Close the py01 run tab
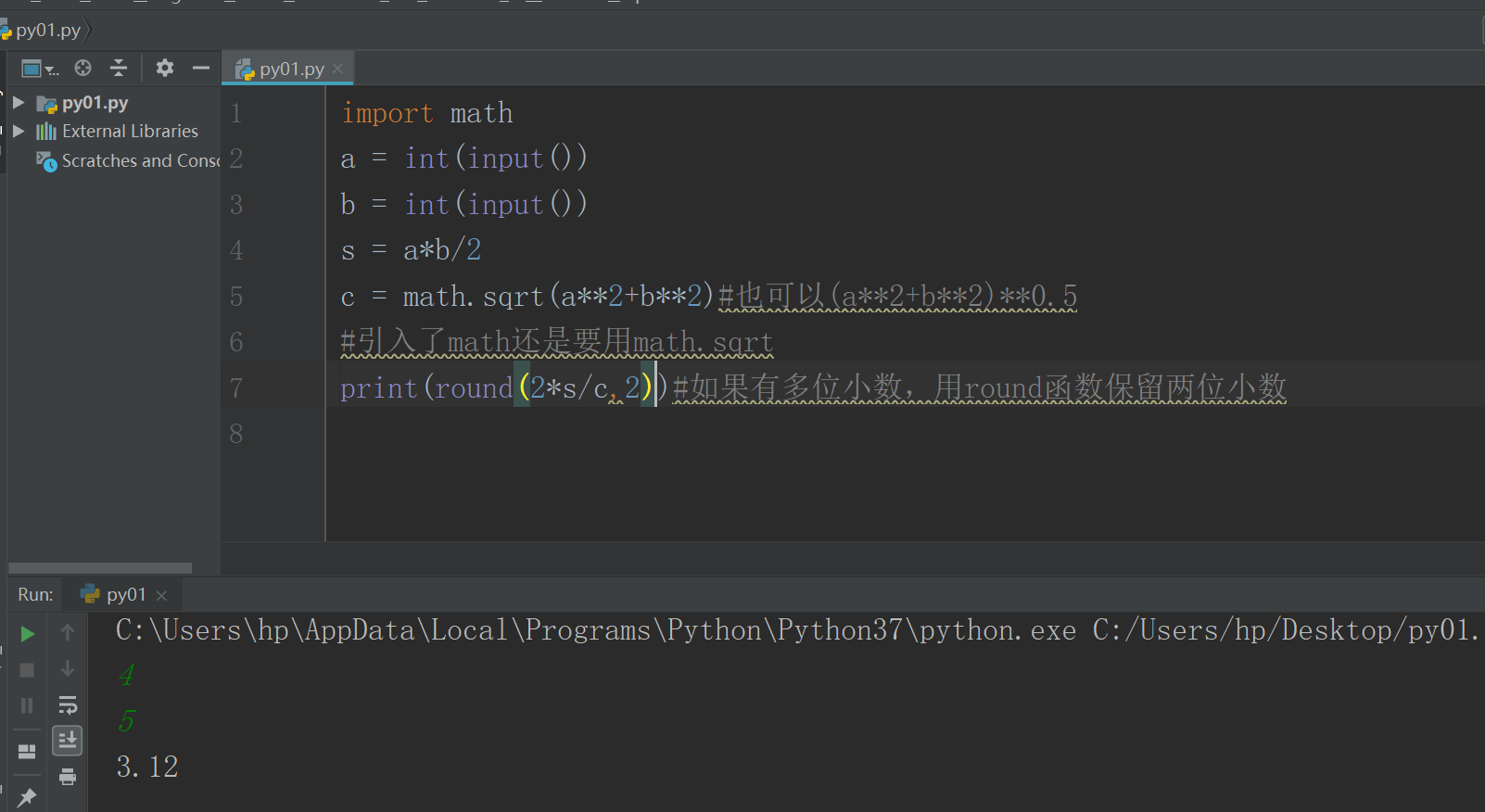Image resolution: width=1485 pixels, height=812 pixels. click(x=161, y=595)
